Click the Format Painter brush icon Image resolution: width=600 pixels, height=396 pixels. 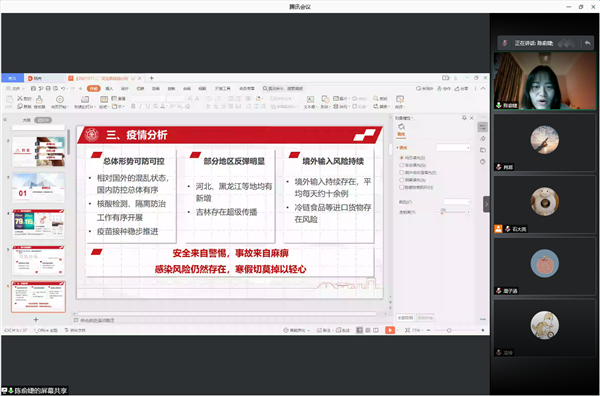coord(39,100)
